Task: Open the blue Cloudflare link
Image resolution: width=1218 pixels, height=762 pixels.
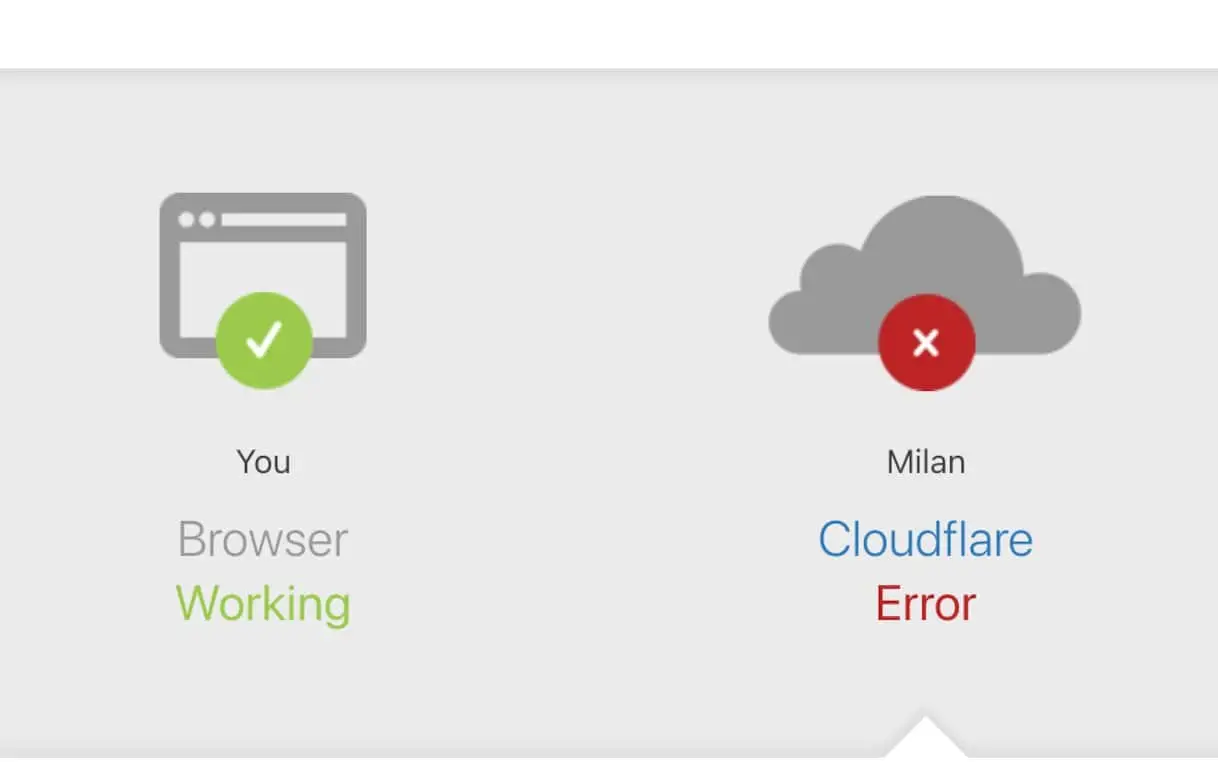Action: 925,540
